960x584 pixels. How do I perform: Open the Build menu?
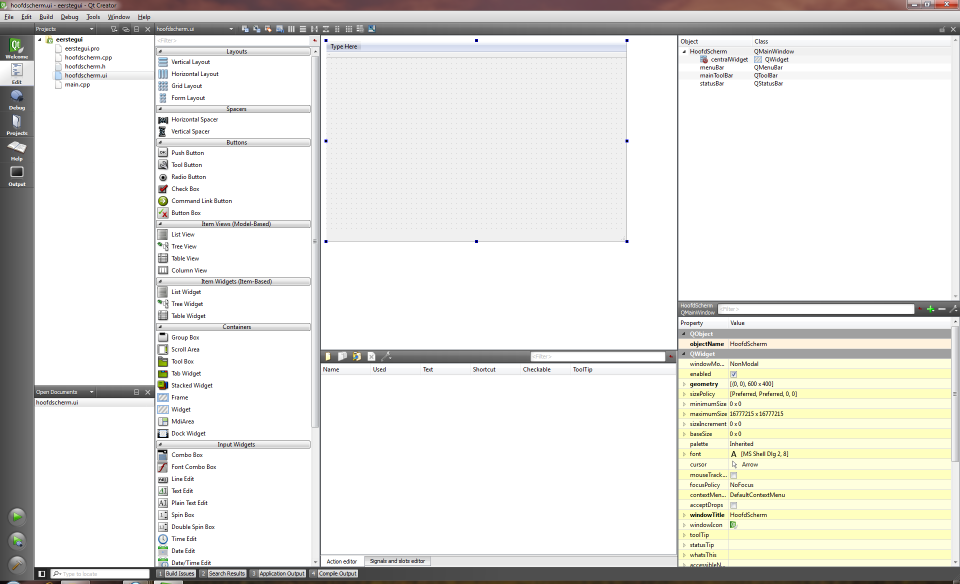point(46,17)
